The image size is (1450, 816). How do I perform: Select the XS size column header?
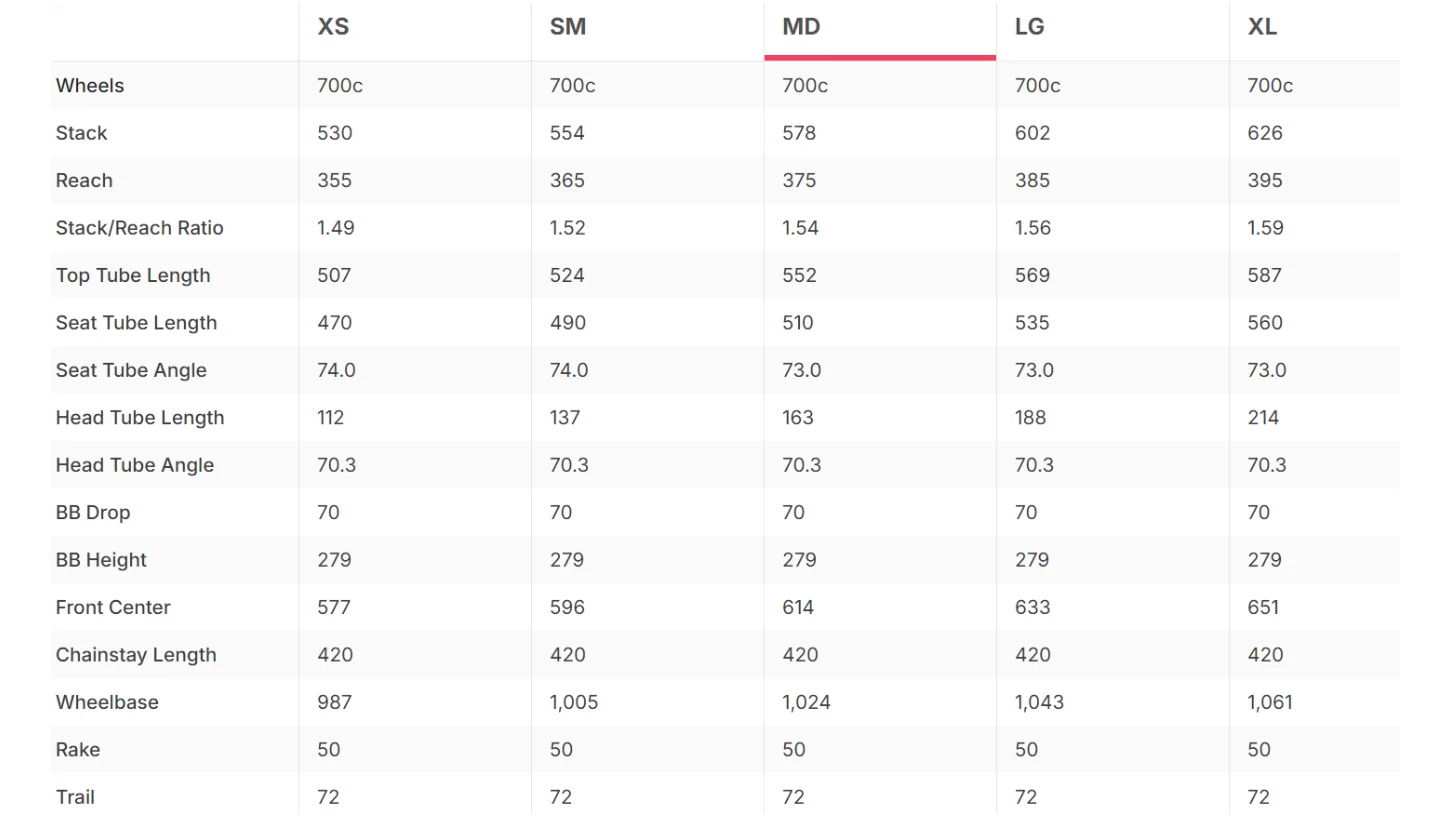[x=333, y=27]
